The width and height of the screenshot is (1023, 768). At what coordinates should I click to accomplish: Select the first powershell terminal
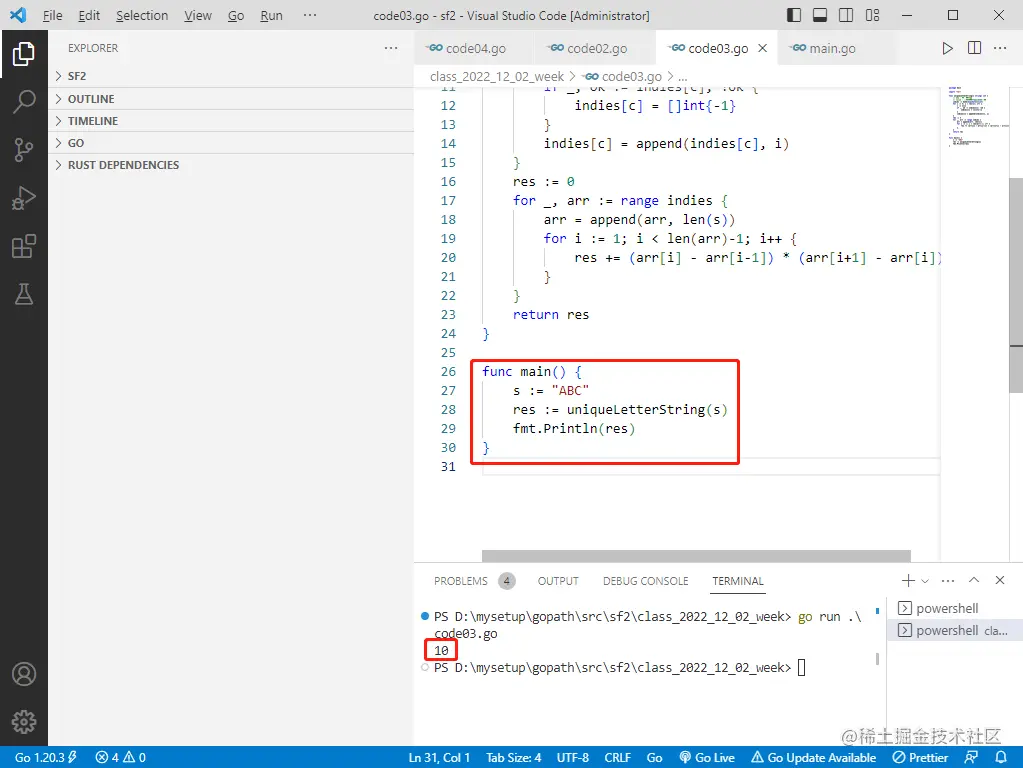954,608
